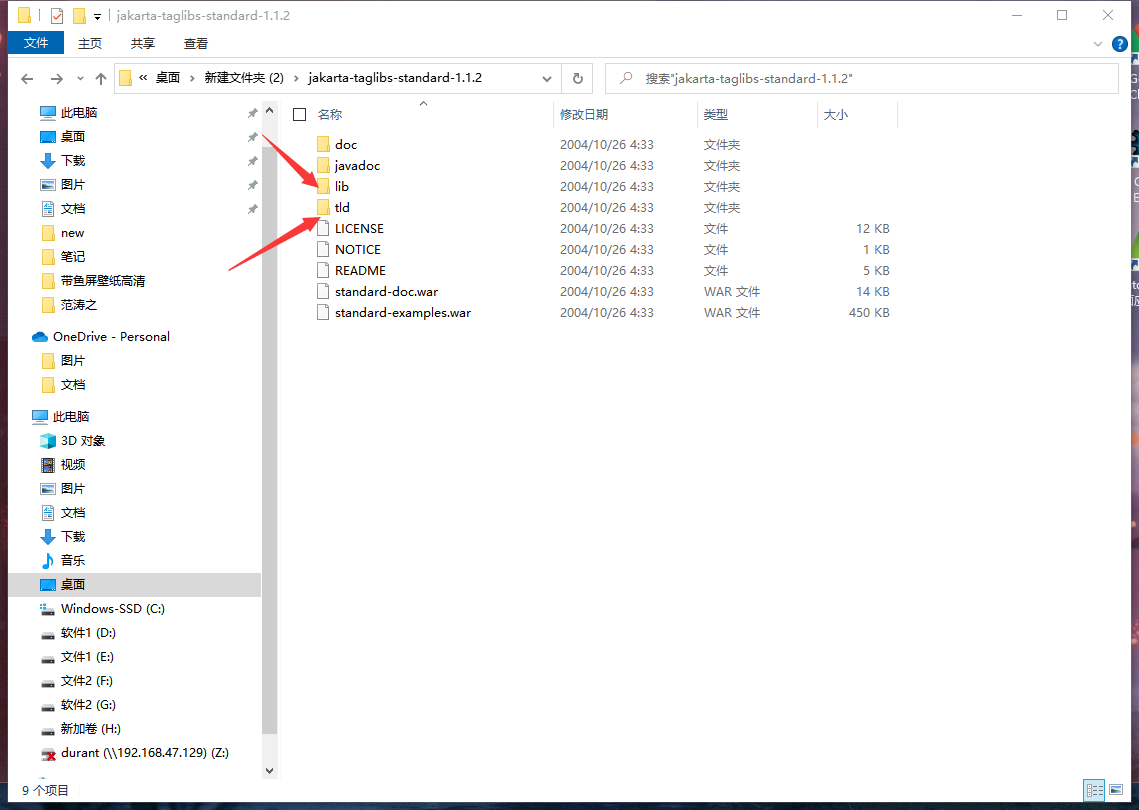Image resolution: width=1139 pixels, height=810 pixels.
Task: Sort by 类型 column header
Action: [716, 115]
